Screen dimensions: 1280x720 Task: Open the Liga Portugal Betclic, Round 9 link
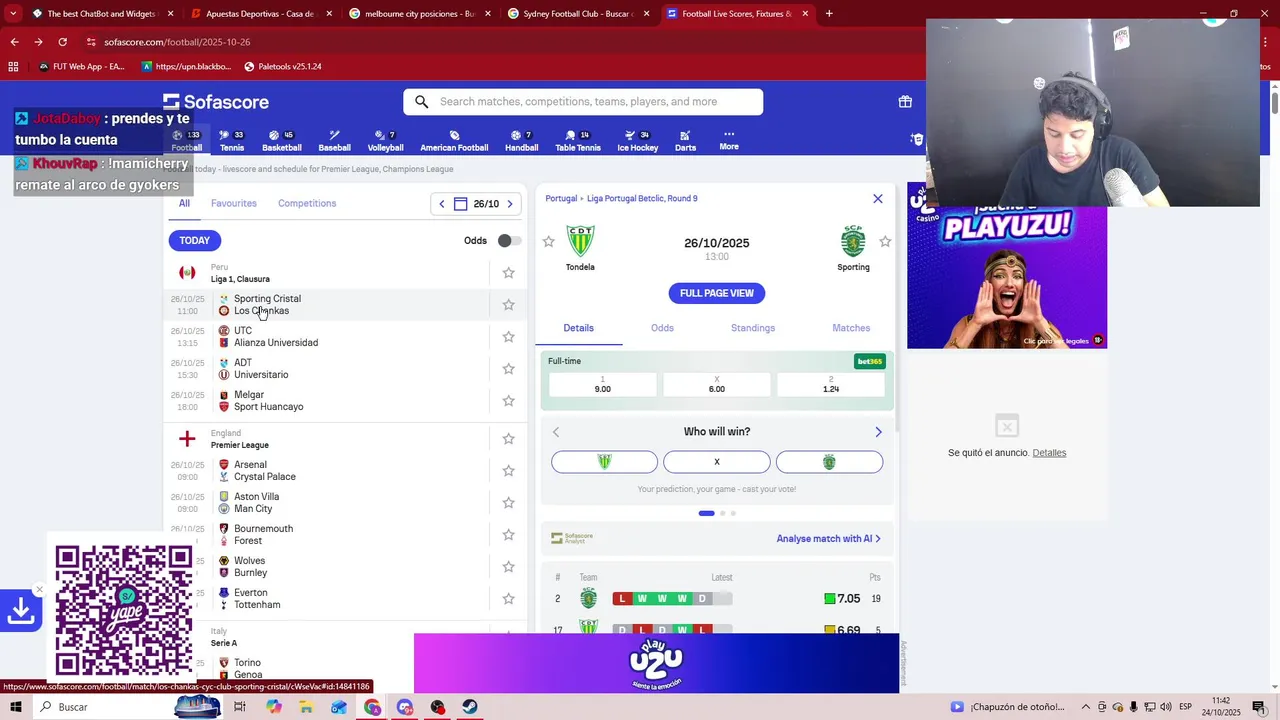coord(642,199)
